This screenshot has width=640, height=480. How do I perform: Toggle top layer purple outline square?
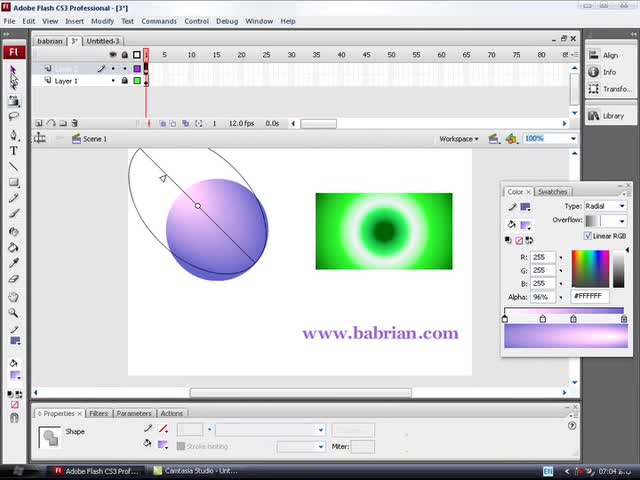pyautogui.click(x=137, y=69)
